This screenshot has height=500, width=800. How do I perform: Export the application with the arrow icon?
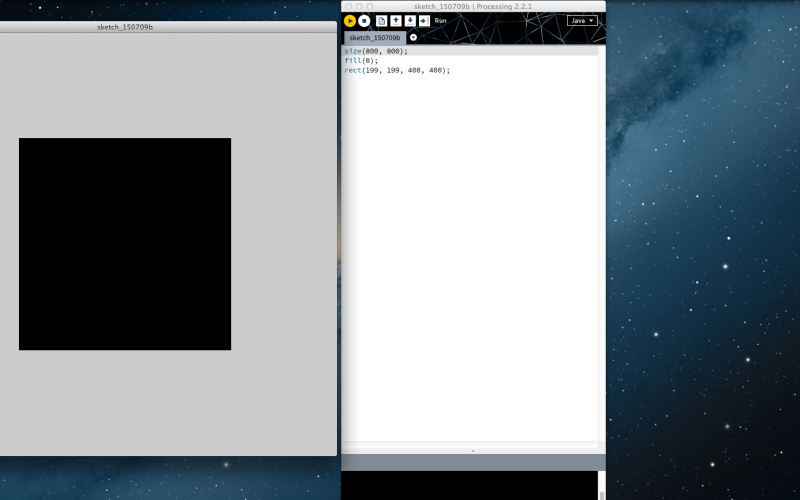(424, 21)
